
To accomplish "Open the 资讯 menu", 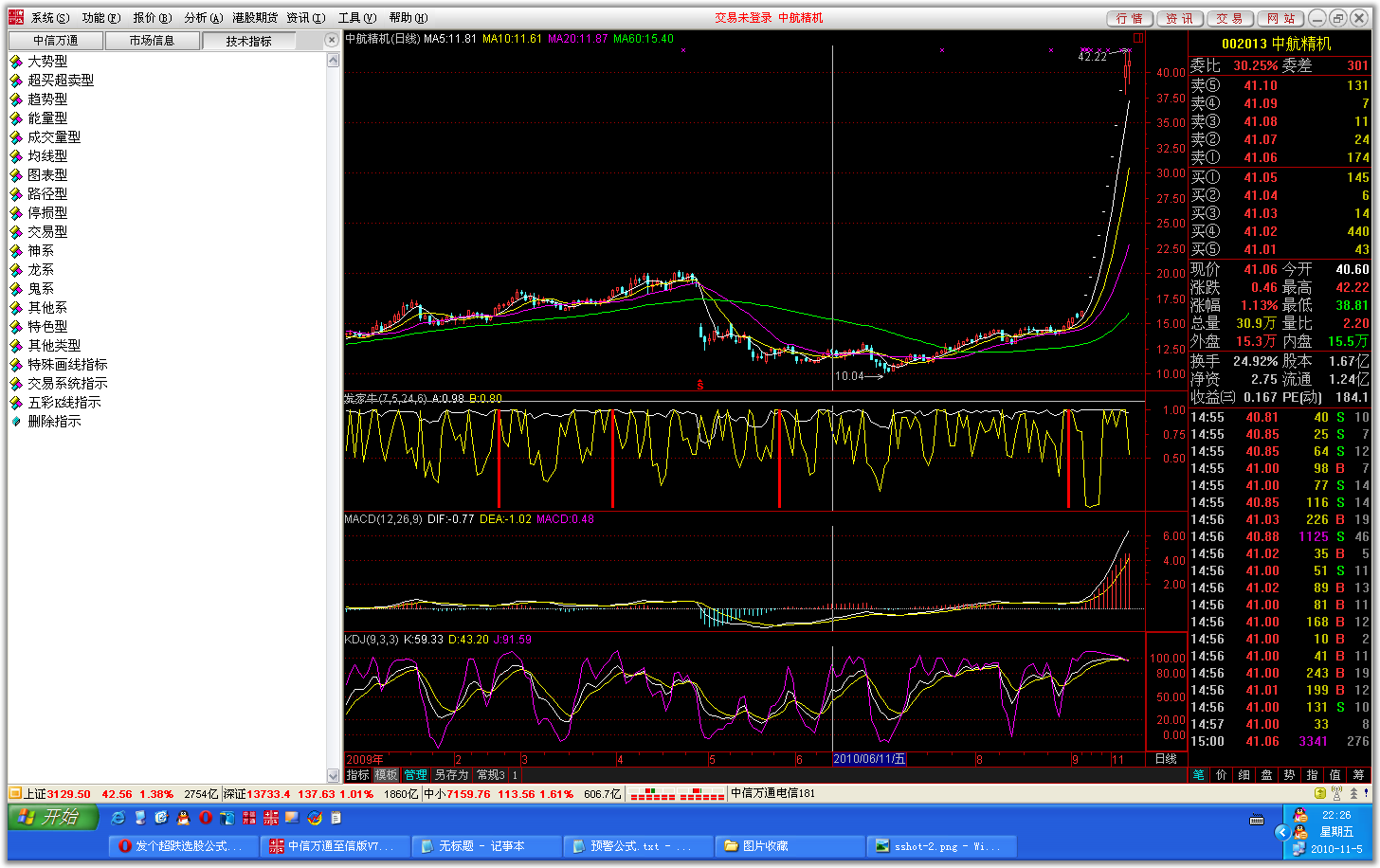I will coord(305,18).
